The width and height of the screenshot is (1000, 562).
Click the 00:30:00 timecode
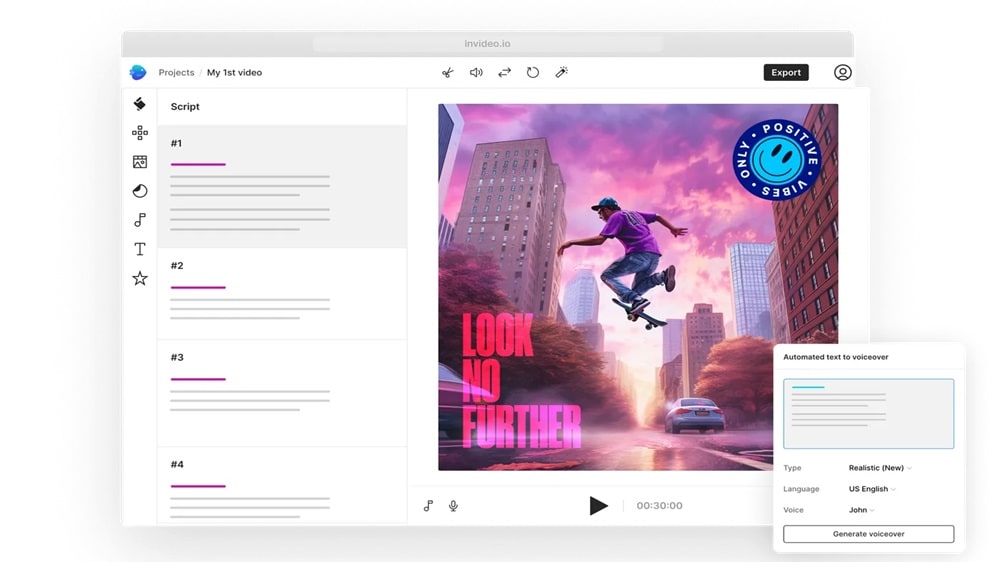659,506
